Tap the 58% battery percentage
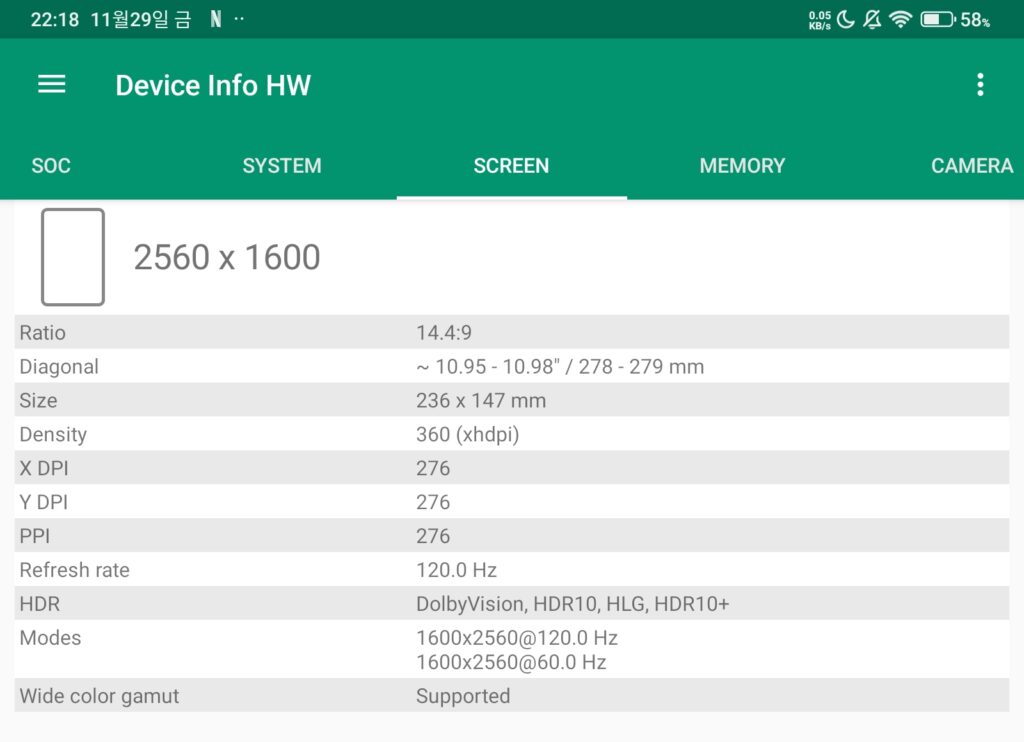 (x=975, y=20)
